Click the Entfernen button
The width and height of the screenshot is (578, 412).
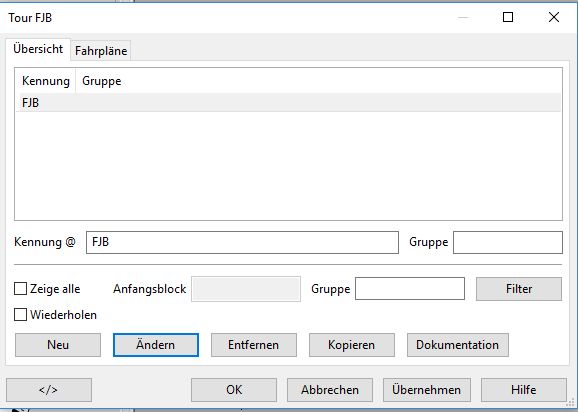[254, 345]
